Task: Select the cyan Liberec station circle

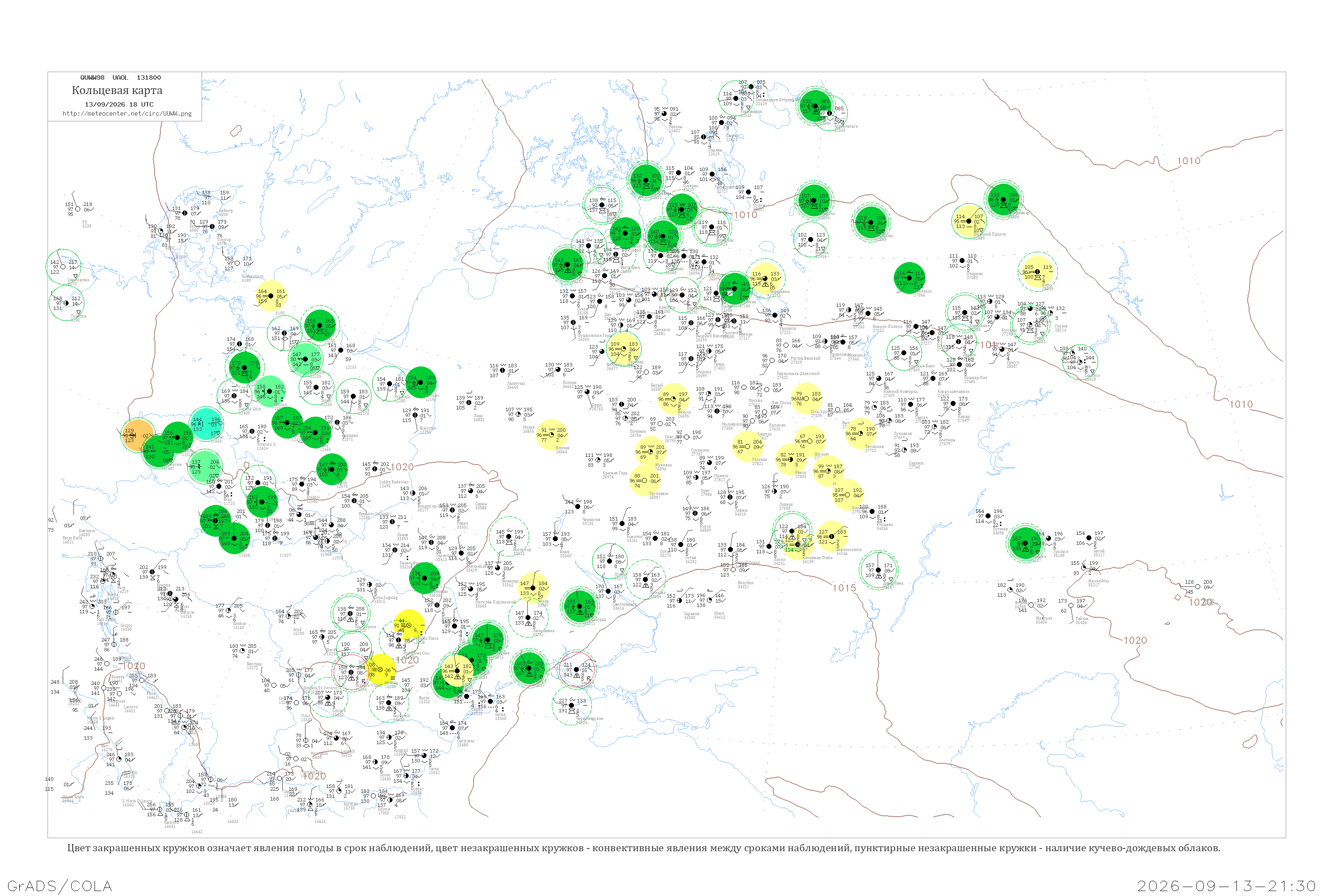Action: tap(206, 424)
